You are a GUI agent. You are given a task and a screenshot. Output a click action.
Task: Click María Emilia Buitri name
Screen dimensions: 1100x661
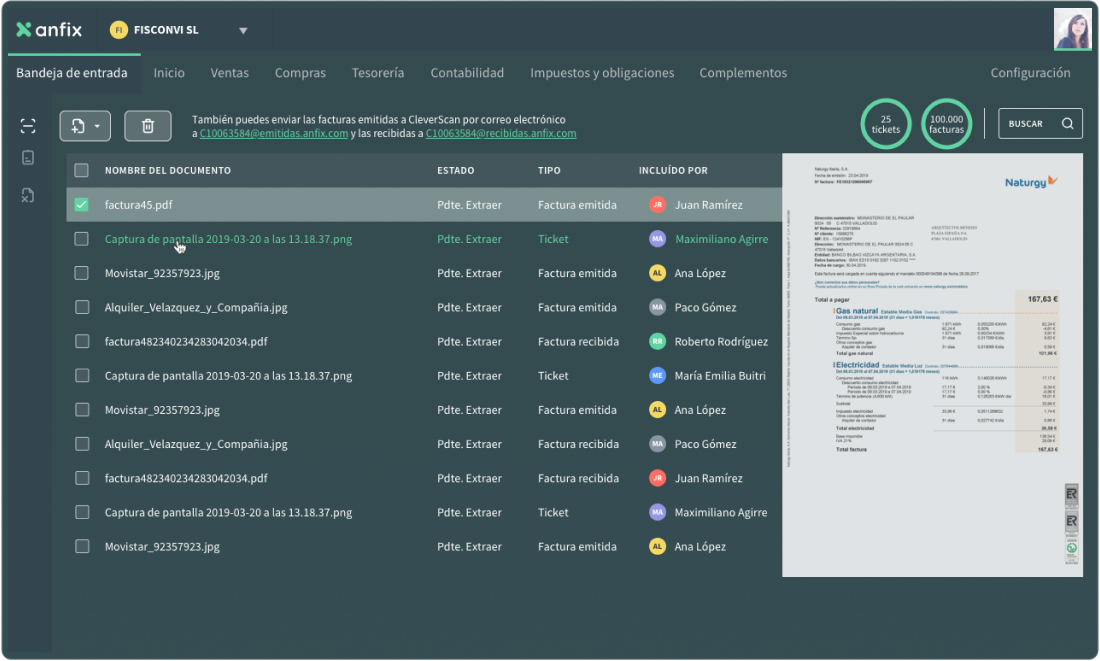click(720, 376)
